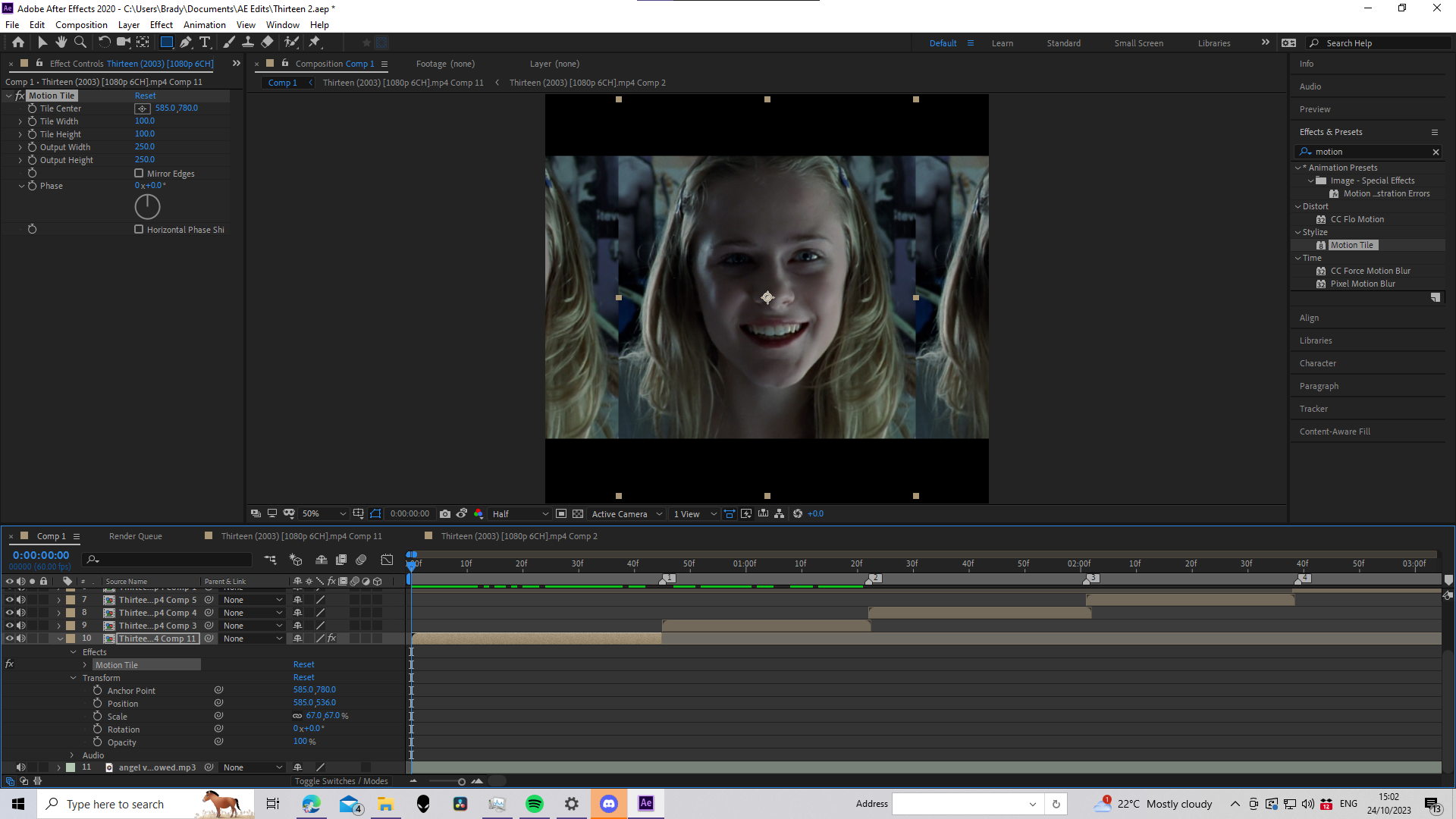
Task: Open the Learn workspace
Action: tap(1003, 43)
